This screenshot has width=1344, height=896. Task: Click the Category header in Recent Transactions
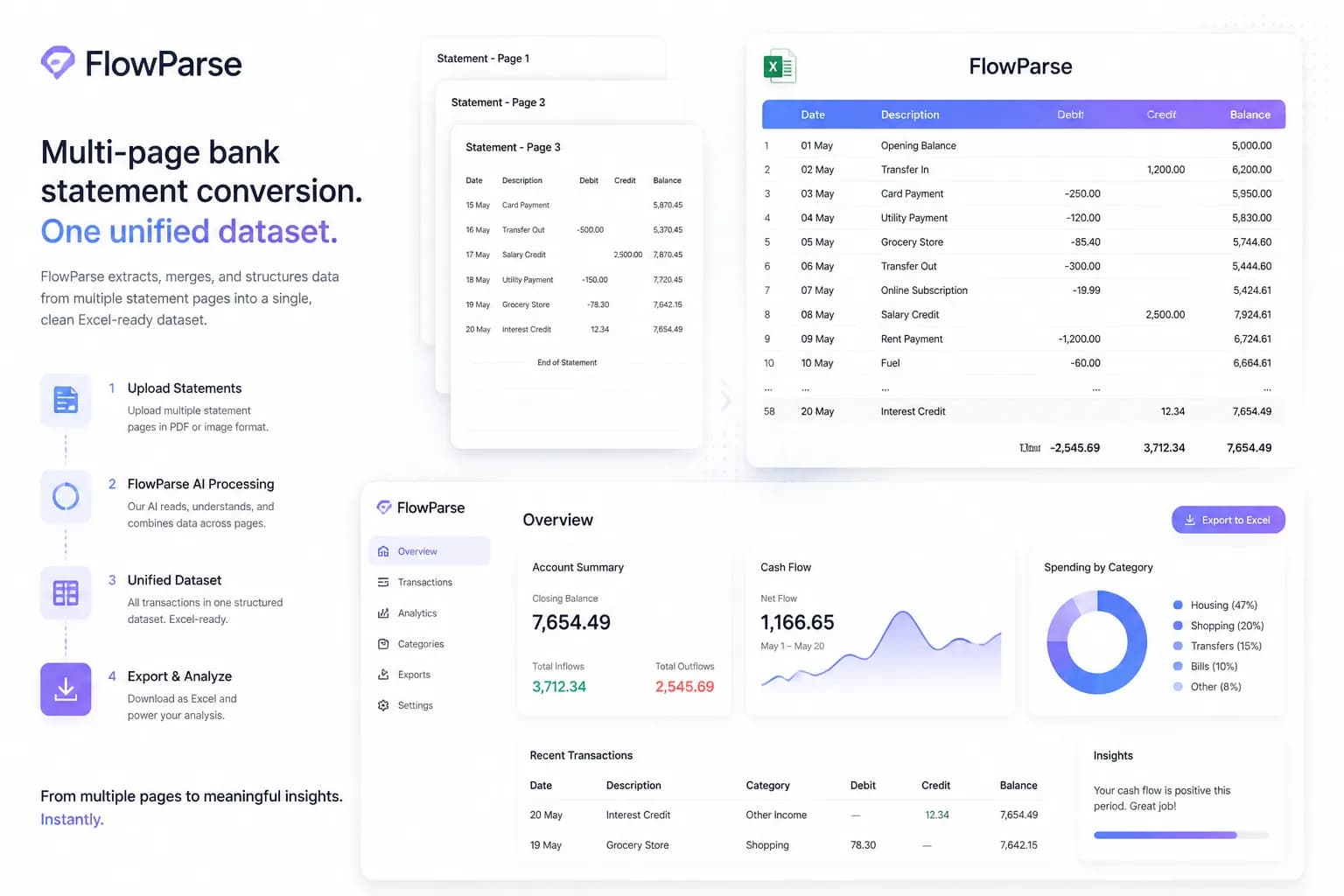(x=767, y=786)
